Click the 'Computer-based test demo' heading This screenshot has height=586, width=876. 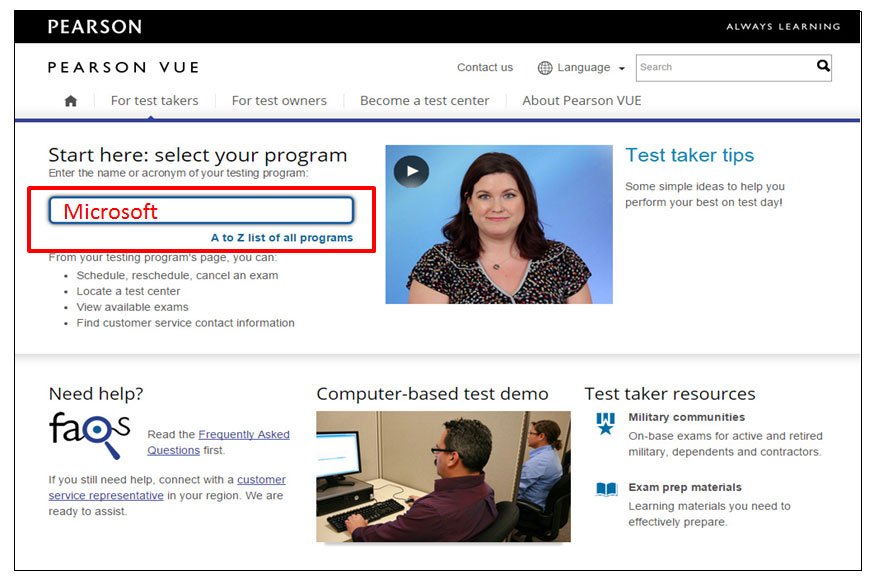click(432, 394)
